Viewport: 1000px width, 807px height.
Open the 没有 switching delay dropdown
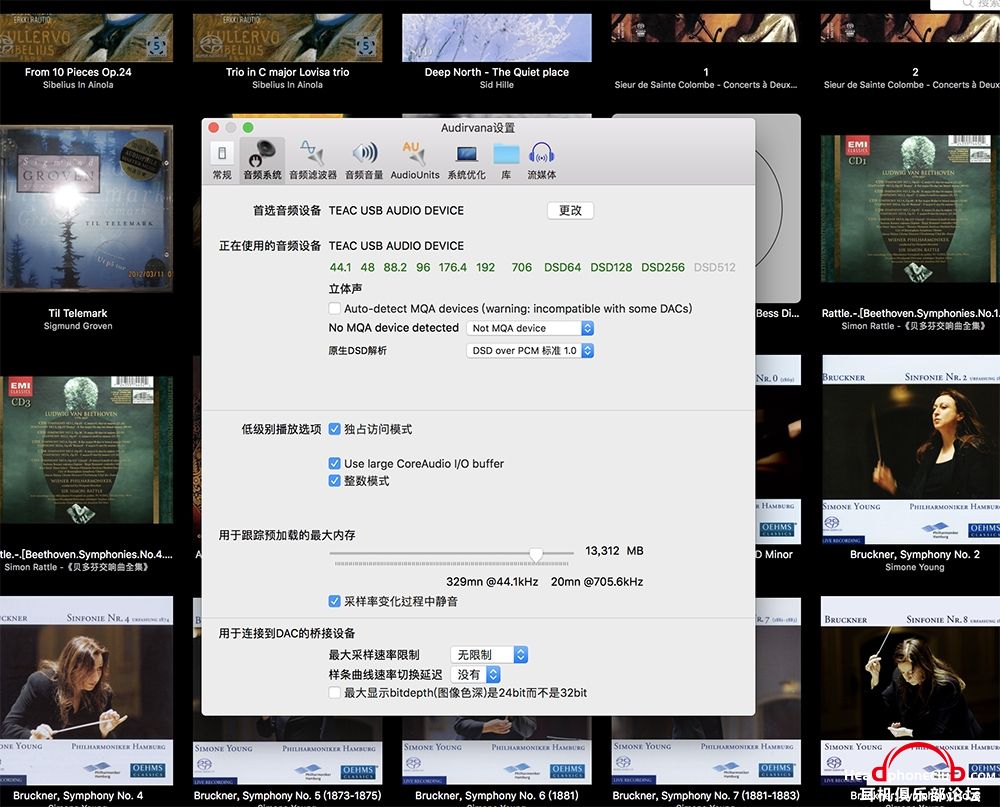pyautogui.click(x=475, y=674)
